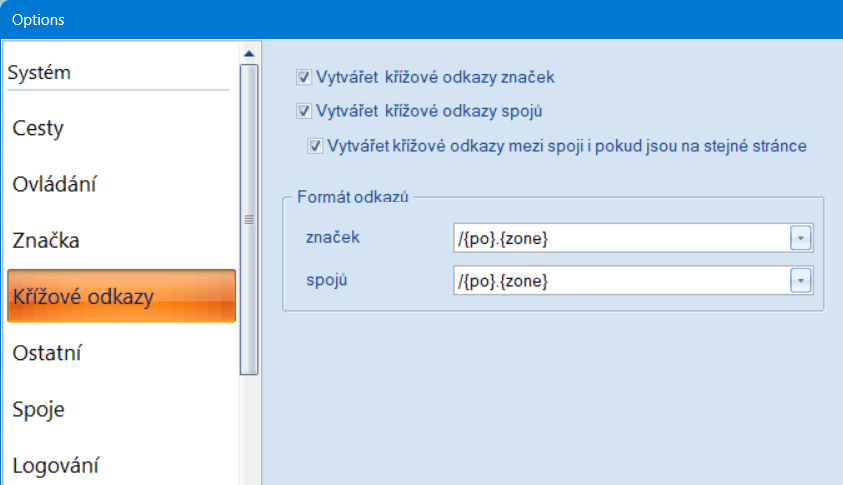Open the Logování category
The width and height of the screenshot is (843, 485).
[x=122, y=465]
